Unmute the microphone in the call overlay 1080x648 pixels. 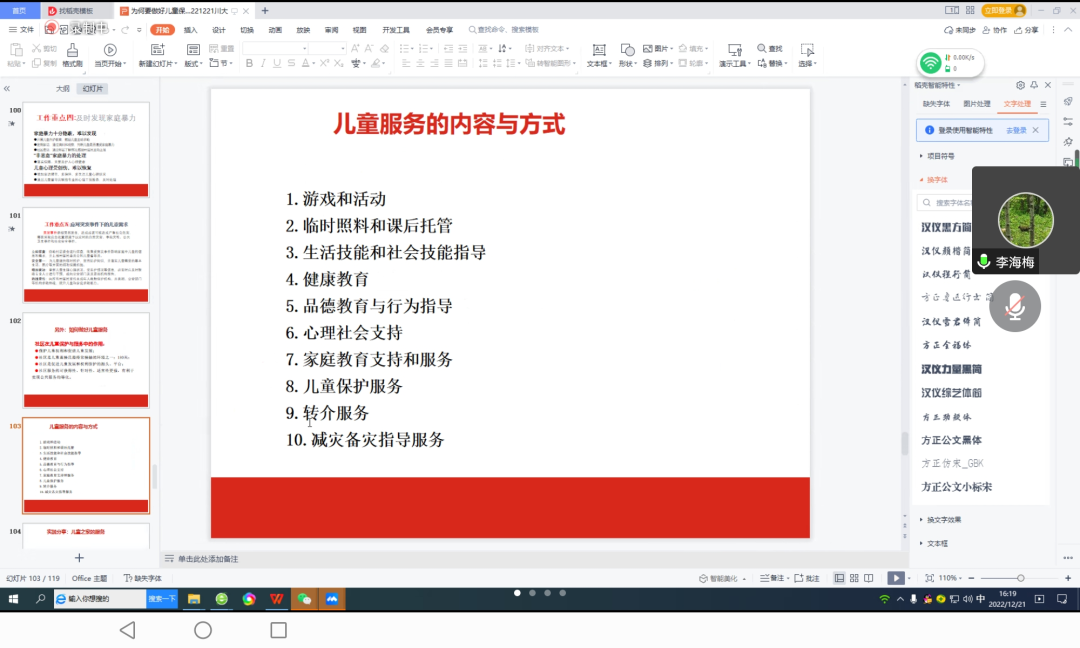coord(1015,306)
